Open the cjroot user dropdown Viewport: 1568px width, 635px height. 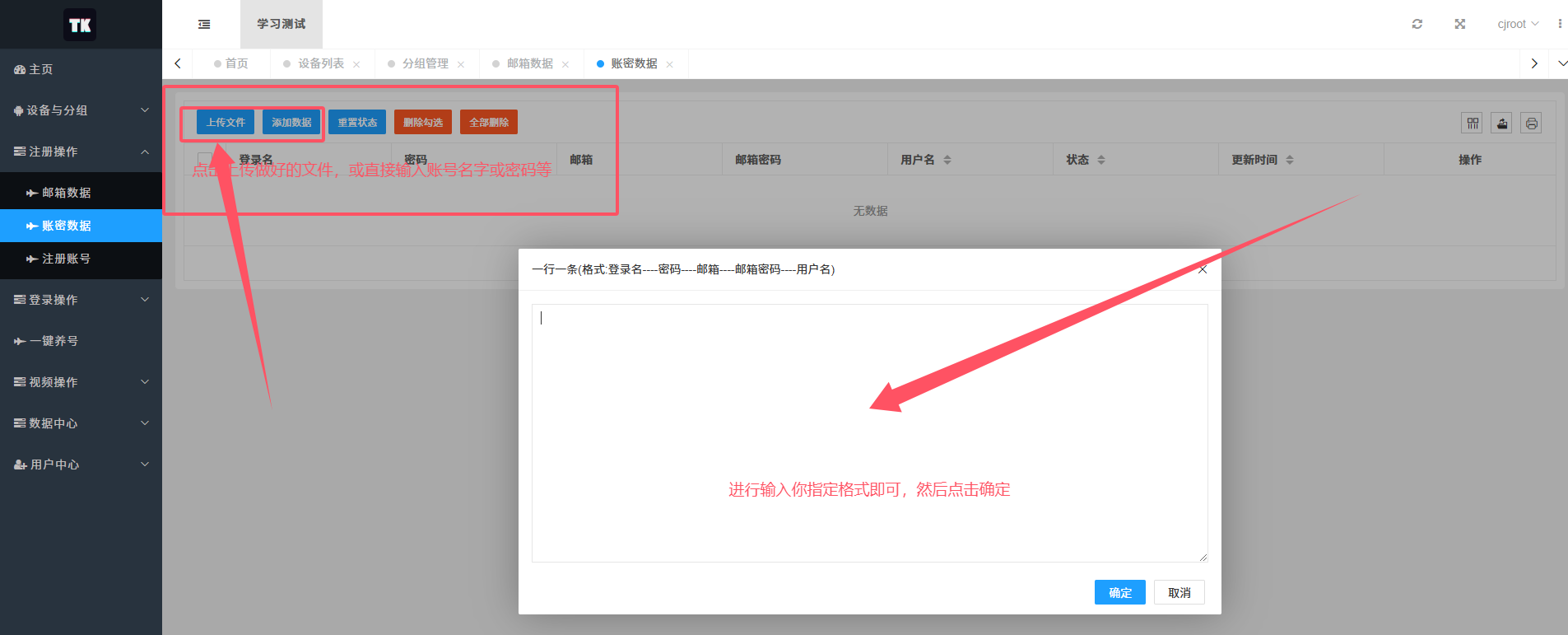(x=1518, y=24)
